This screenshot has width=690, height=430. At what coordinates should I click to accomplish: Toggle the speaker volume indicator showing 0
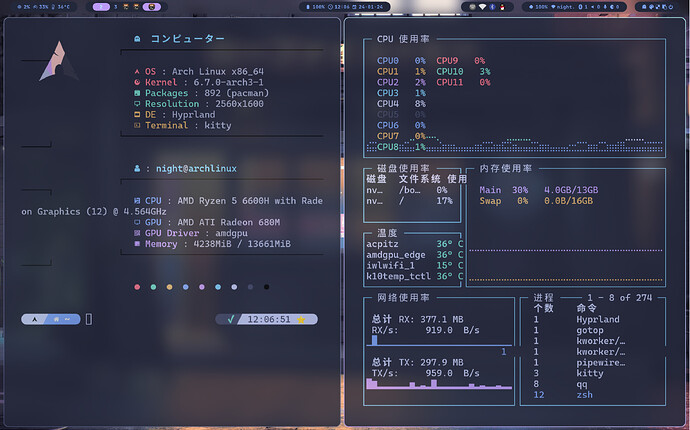coord(596,7)
